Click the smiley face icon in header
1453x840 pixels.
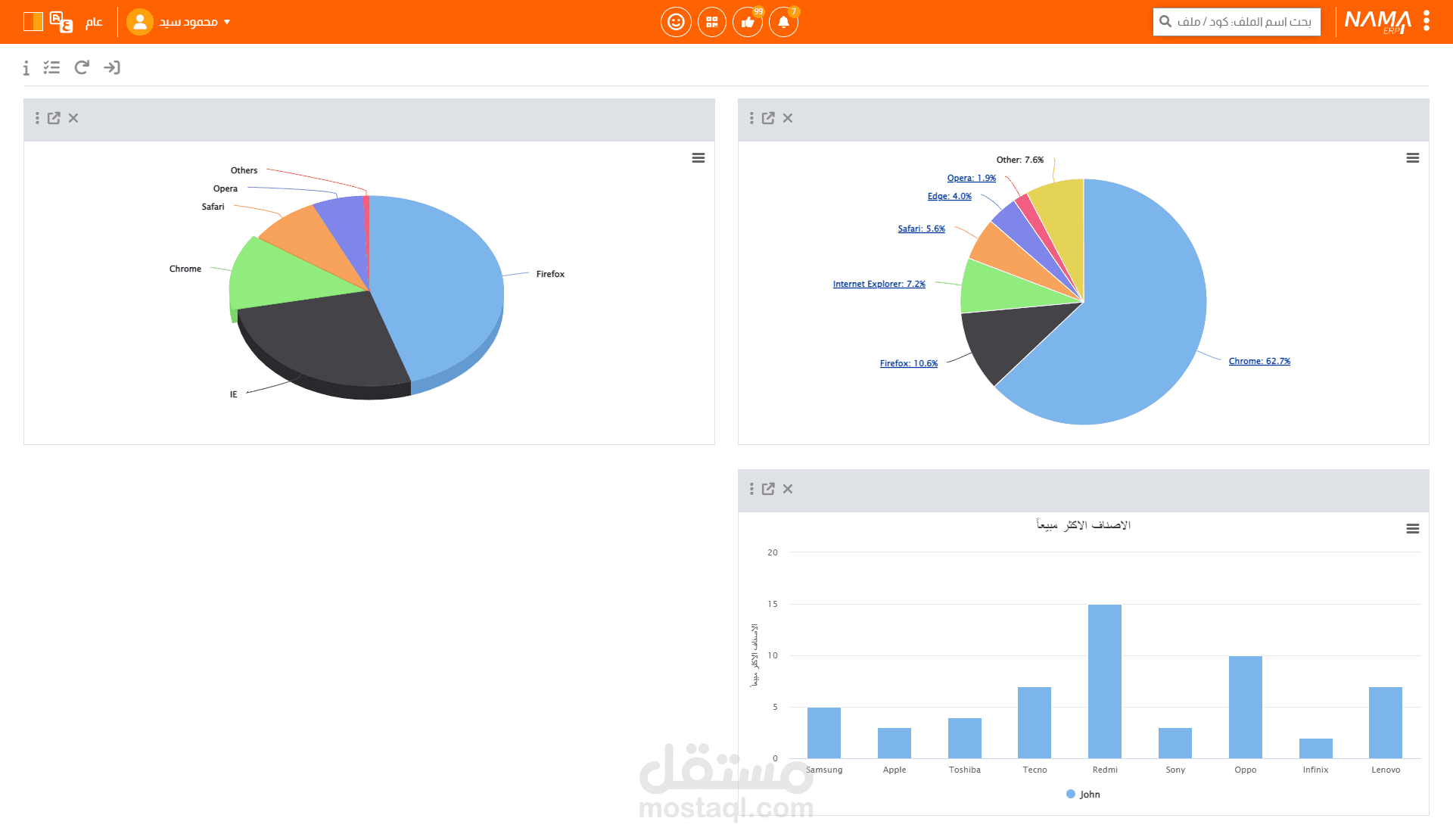(x=676, y=22)
